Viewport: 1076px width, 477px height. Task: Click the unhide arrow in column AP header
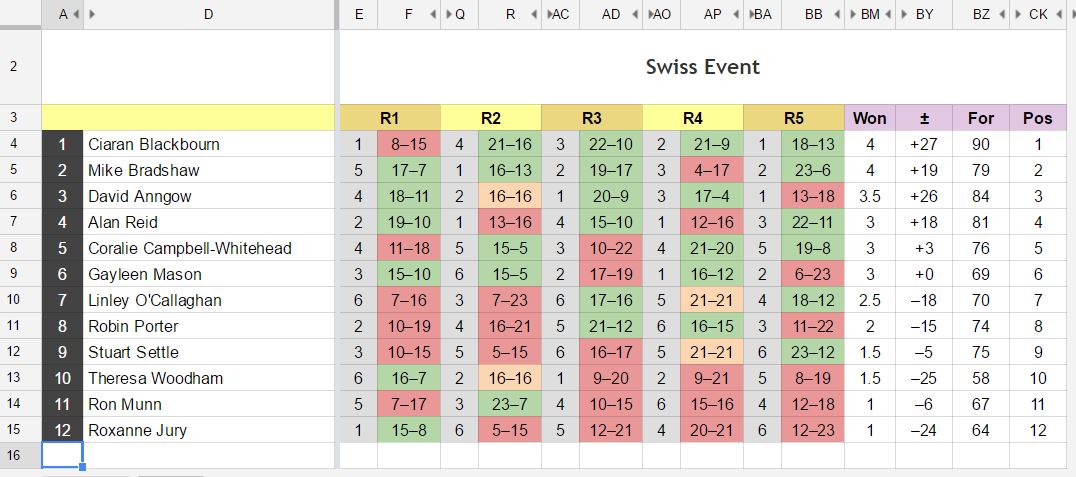pos(737,15)
